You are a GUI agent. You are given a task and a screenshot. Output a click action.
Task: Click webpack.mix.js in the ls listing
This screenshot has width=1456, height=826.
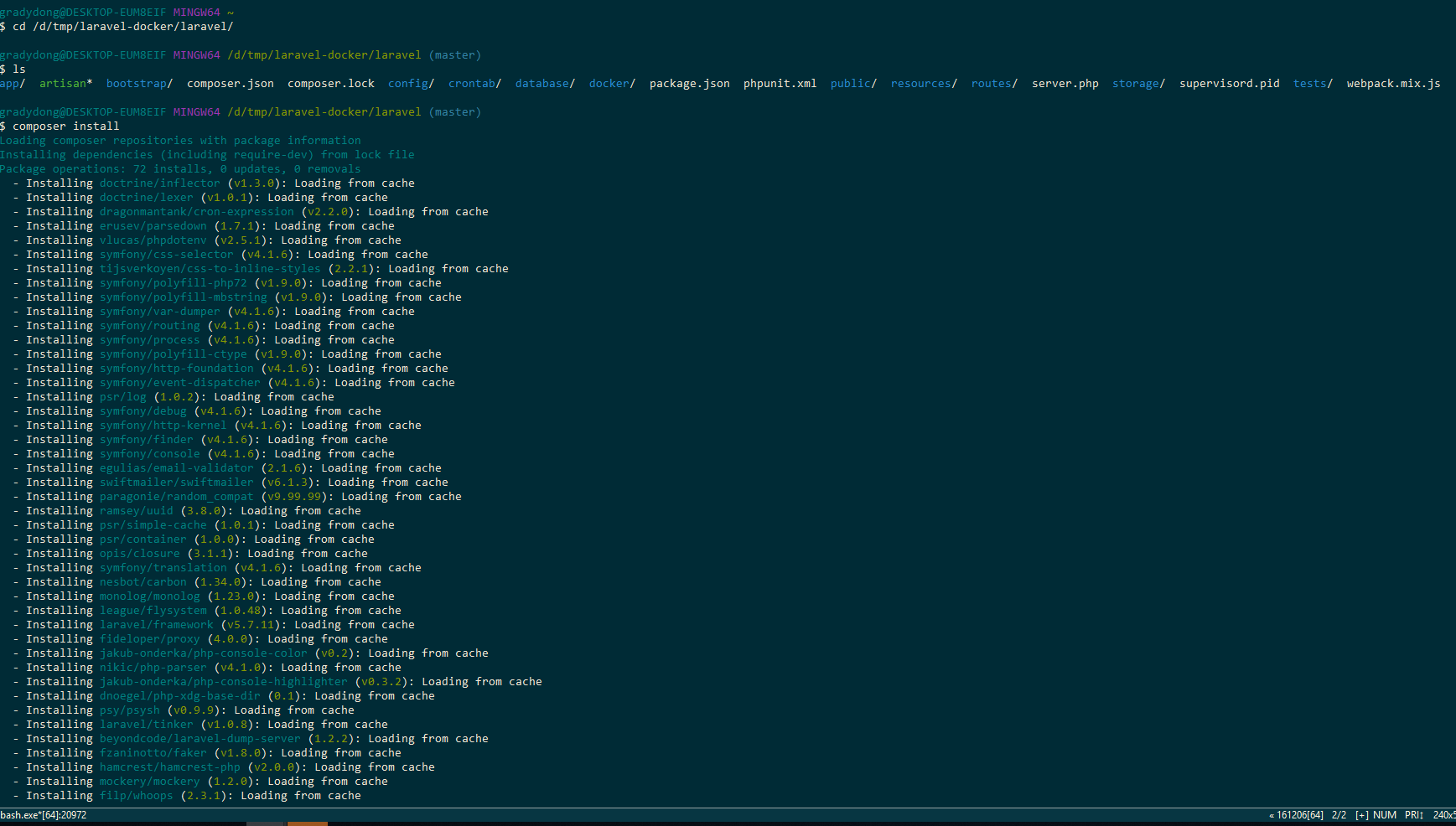coord(1394,84)
